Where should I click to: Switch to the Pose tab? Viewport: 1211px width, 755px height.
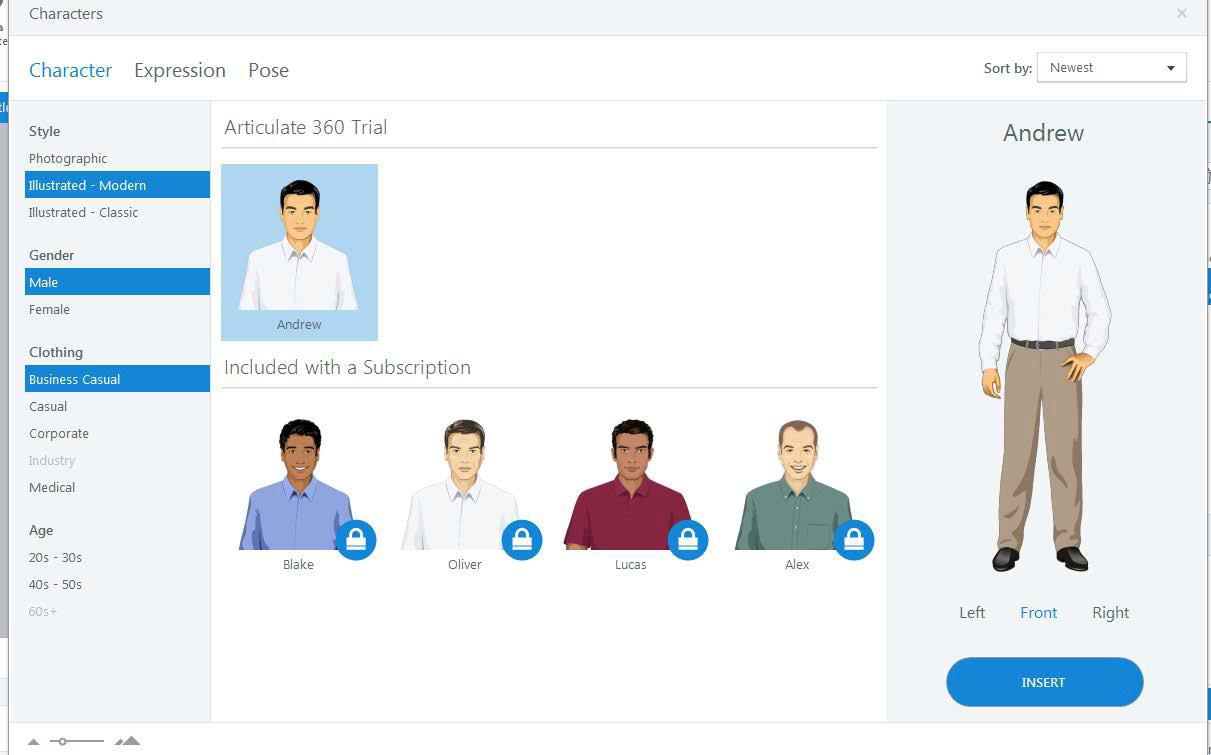[268, 70]
